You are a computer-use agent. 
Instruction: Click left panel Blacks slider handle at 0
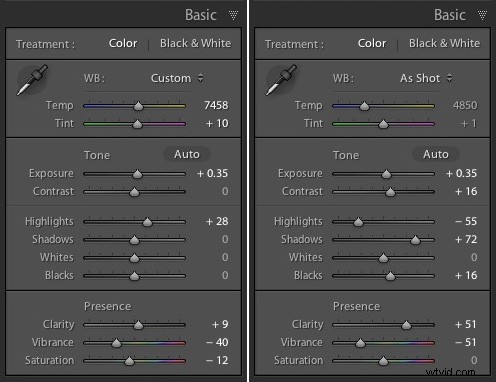tap(134, 276)
